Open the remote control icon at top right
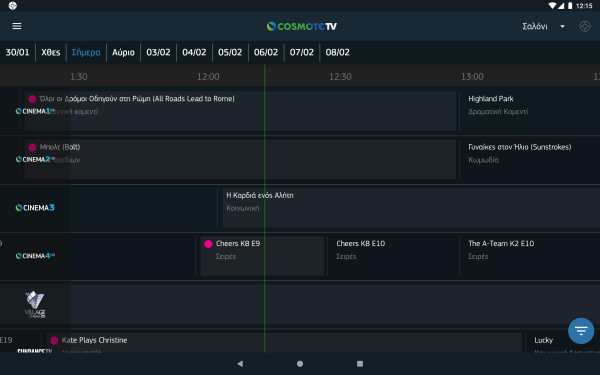The image size is (600, 375). 584,26
